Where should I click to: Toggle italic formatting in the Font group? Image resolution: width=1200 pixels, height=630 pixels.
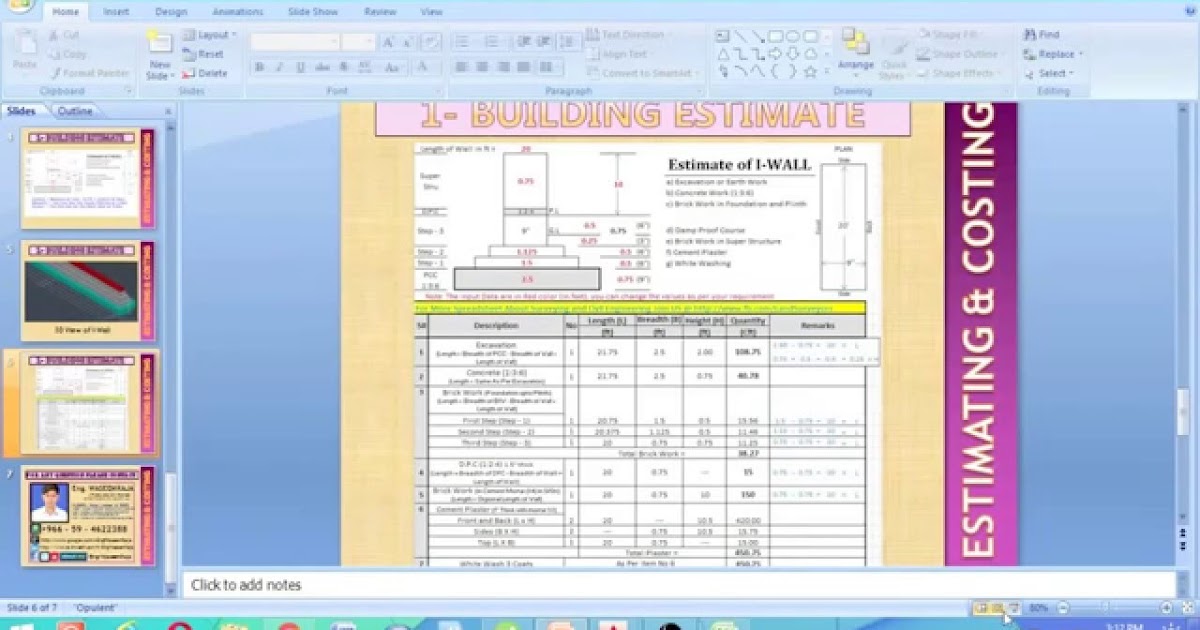[278, 67]
